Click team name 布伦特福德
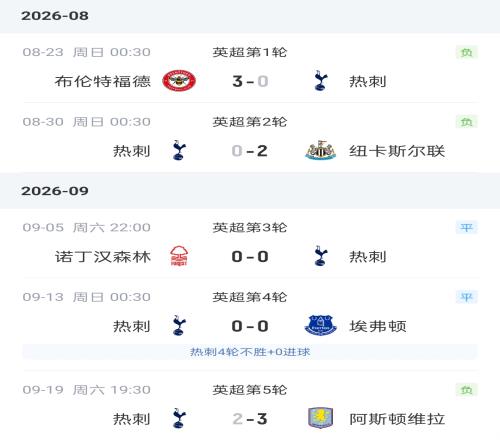500x440 pixels. [x=103, y=81]
